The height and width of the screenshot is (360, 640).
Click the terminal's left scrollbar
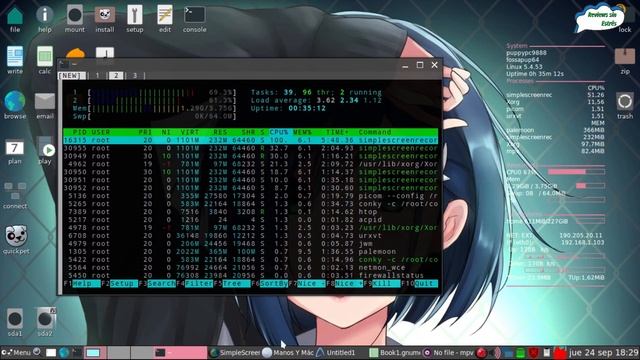[x=60, y=186]
